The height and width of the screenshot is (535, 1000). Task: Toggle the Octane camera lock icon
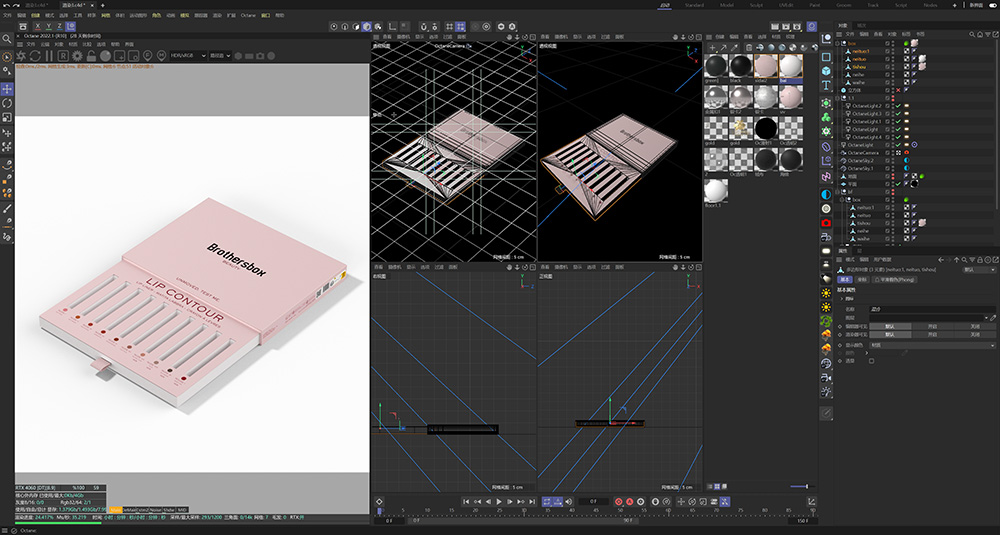pos(91,56)
